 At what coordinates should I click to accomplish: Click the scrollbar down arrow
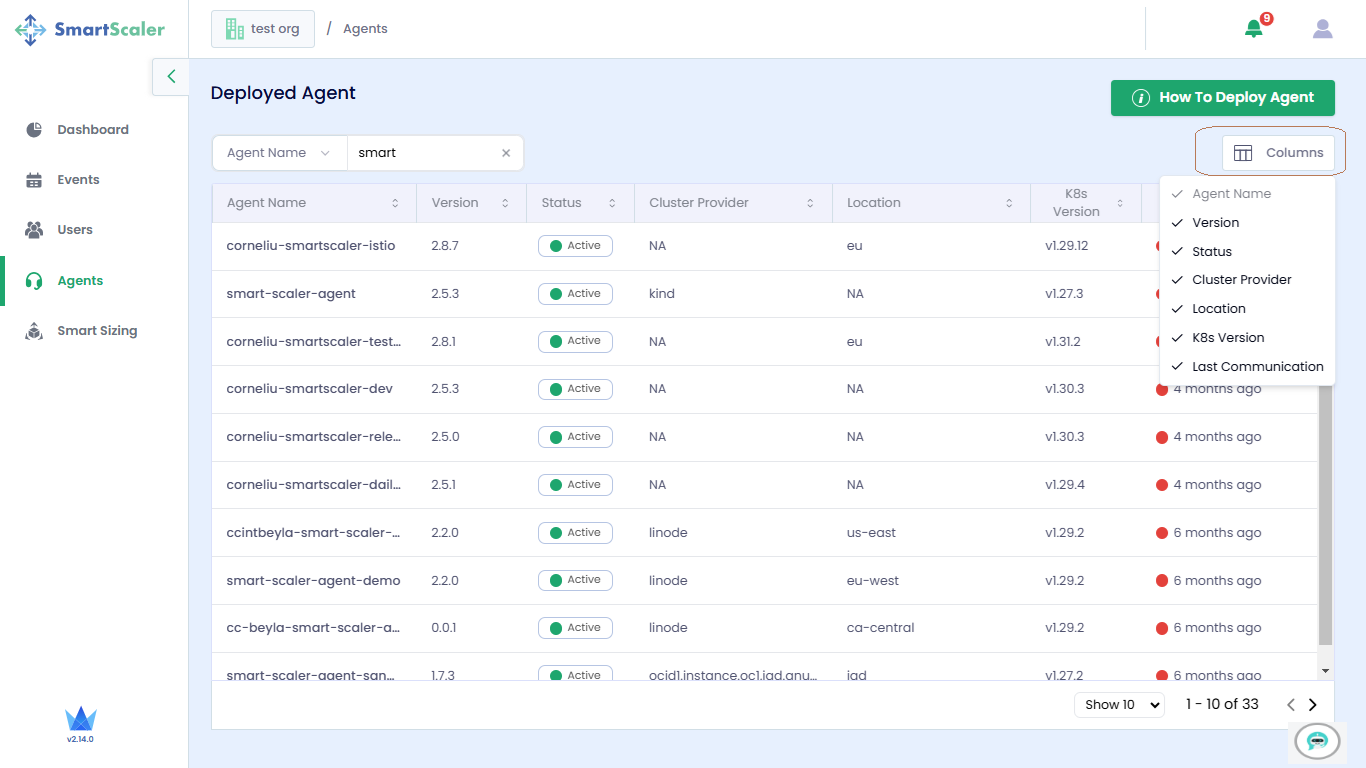pyautogui.click(x=1325, y=671)
